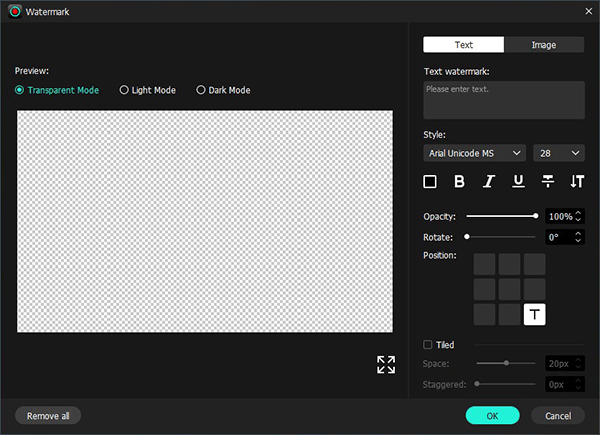
Task: Select the bottom-right position with T icon
Action: pyautogui.click(x=535, y=315)
